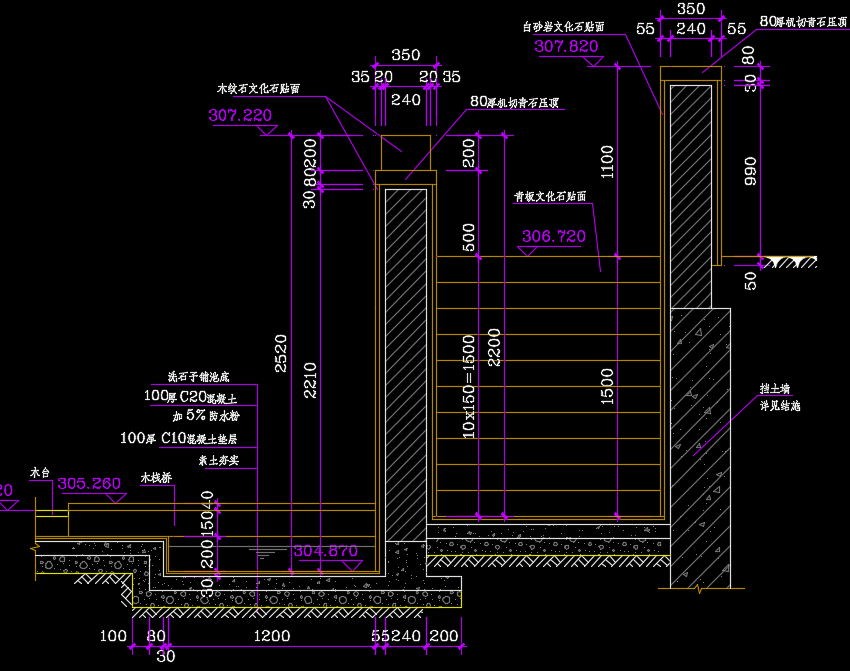This screenshot has width=850, height=671.
Task: Click the 100厚 C20混凝土 note
Action: pos(190,397)
